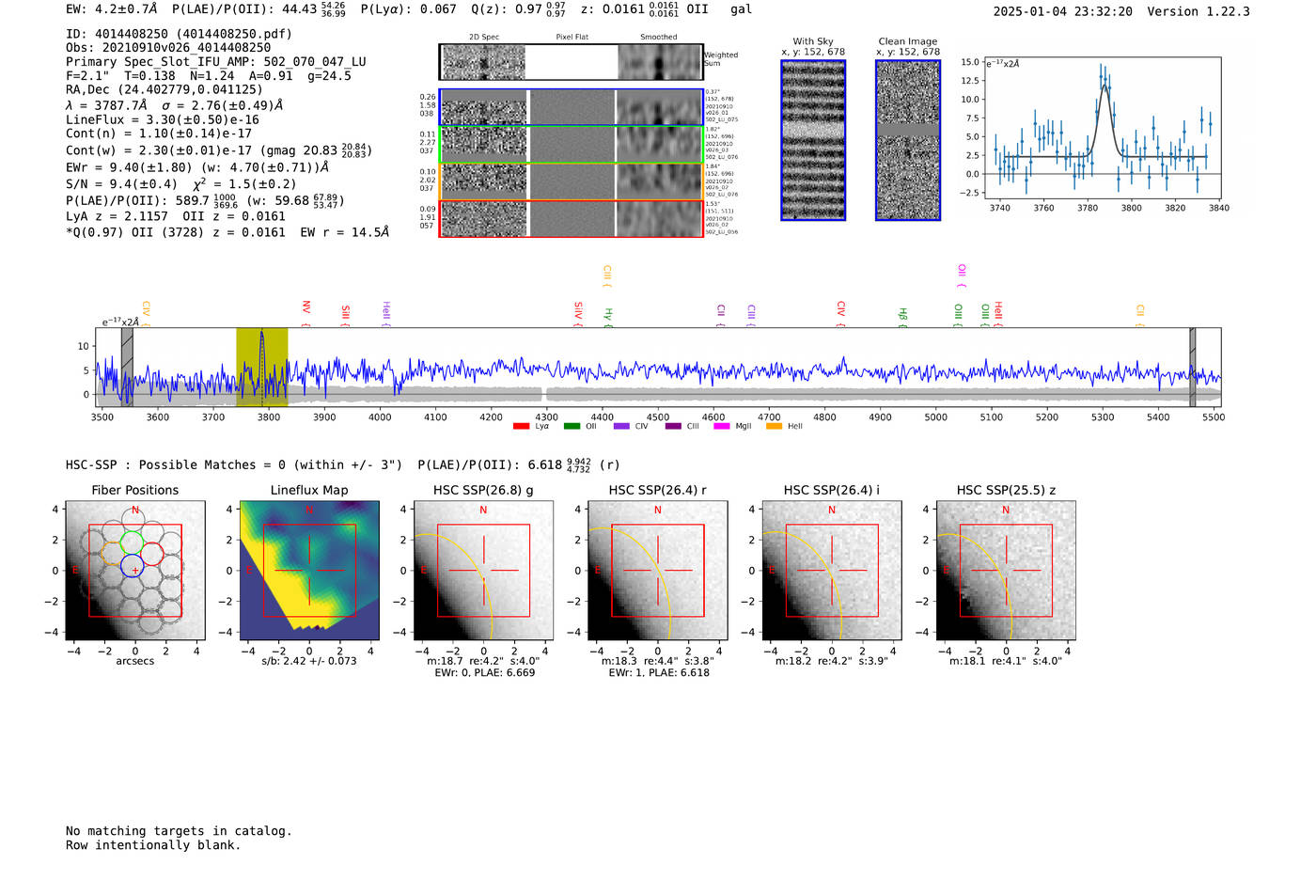Select the green-bordered fiber spectrum row
Image resolution: width=1316 pixels, height=896 pixels.
[571, 145]
